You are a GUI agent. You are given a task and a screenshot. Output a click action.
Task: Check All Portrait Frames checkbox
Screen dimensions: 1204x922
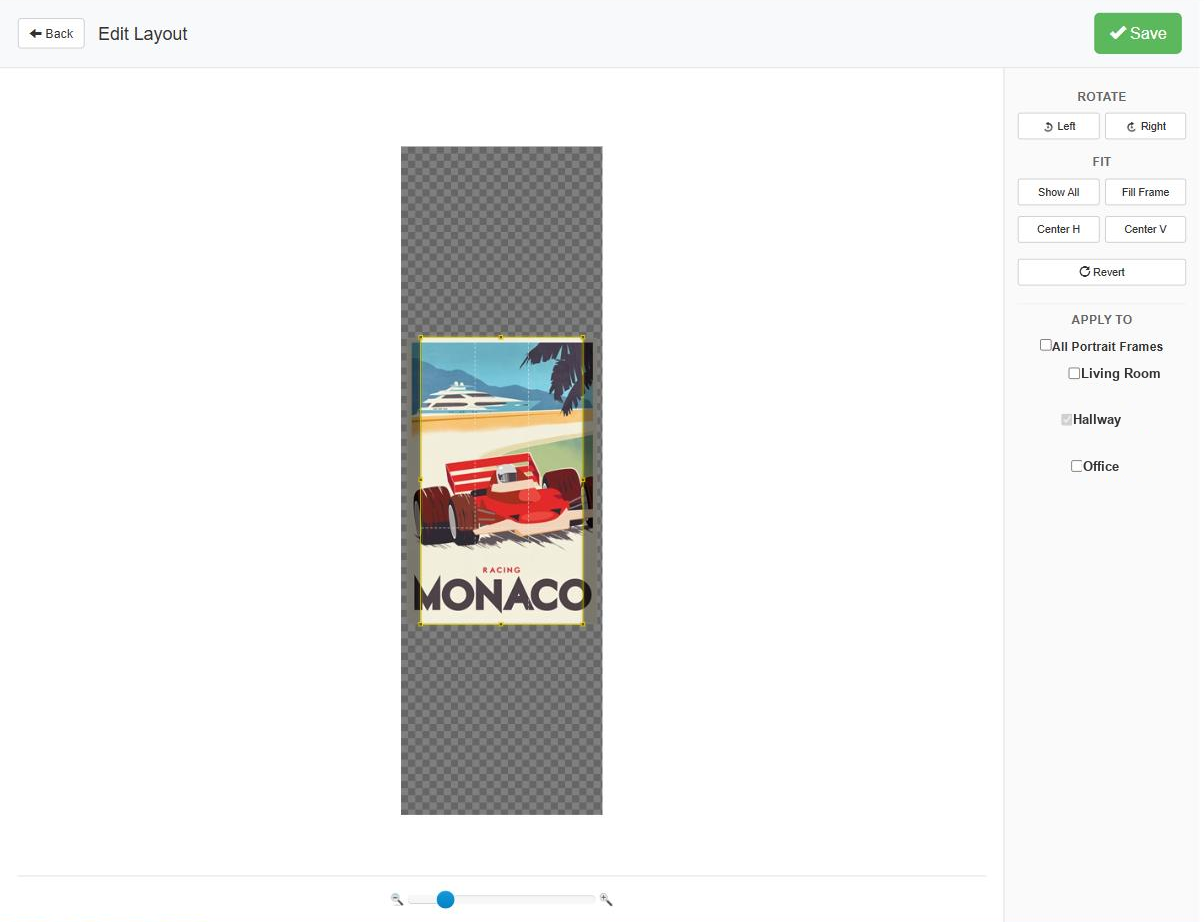[1046, 345]
